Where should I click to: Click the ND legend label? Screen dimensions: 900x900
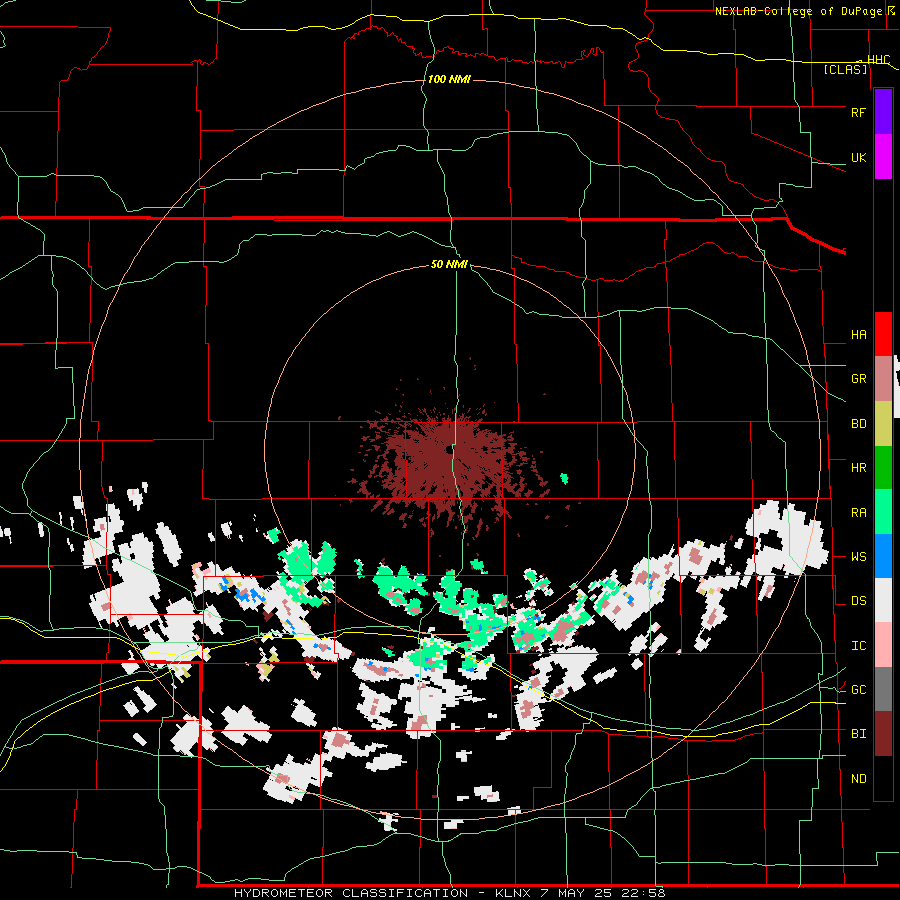858,779
